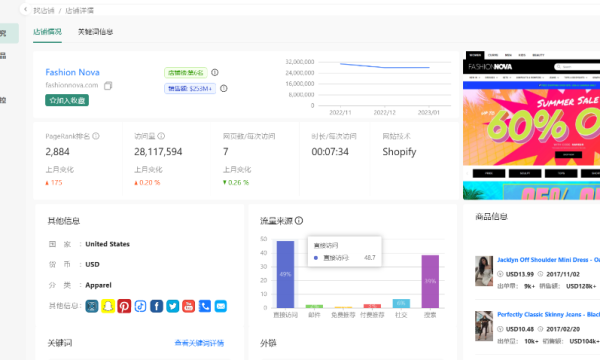Click the Jacklyn Off Shoulder Mini Dress thumbnail

click(x=484, y=271)
